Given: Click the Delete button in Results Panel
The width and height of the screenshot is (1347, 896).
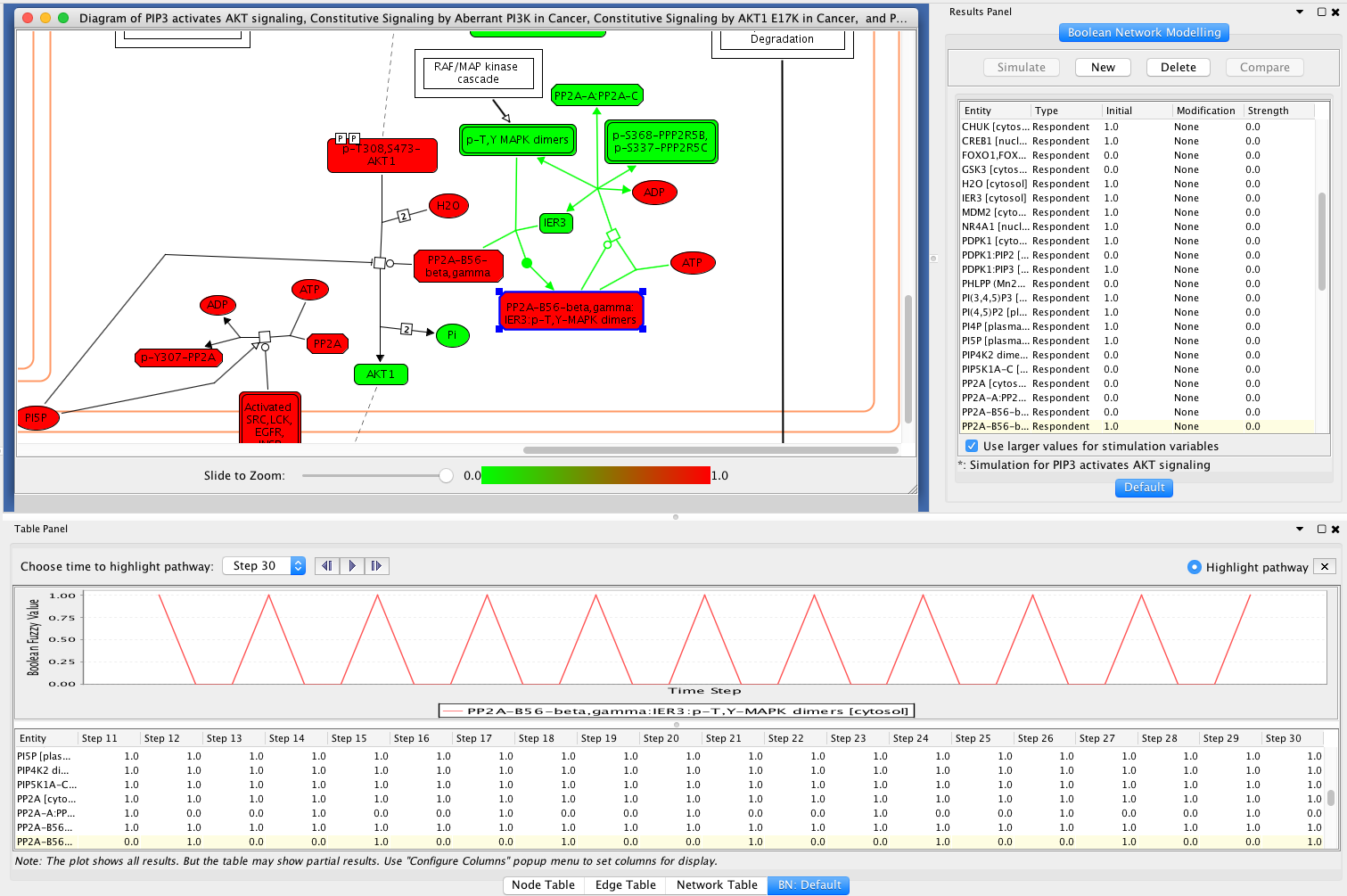Looking at the screenshot, I should 1178,68.
